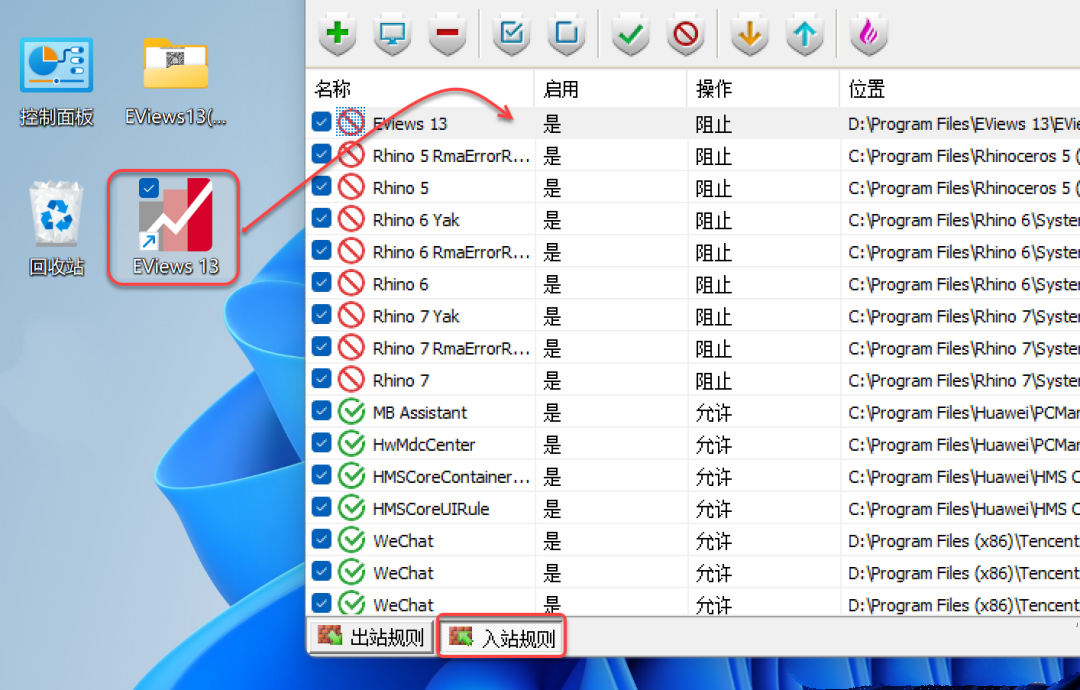Select the 'Rhino 5 RmaErrorR...' rule name
The height and width of the screenshot is (690, 1080).
pos(452,156)
